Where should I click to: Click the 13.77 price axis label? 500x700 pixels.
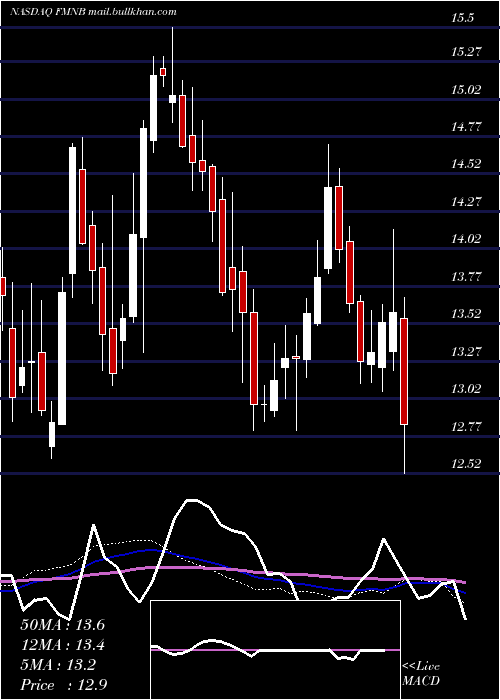(x=466, y=277)
